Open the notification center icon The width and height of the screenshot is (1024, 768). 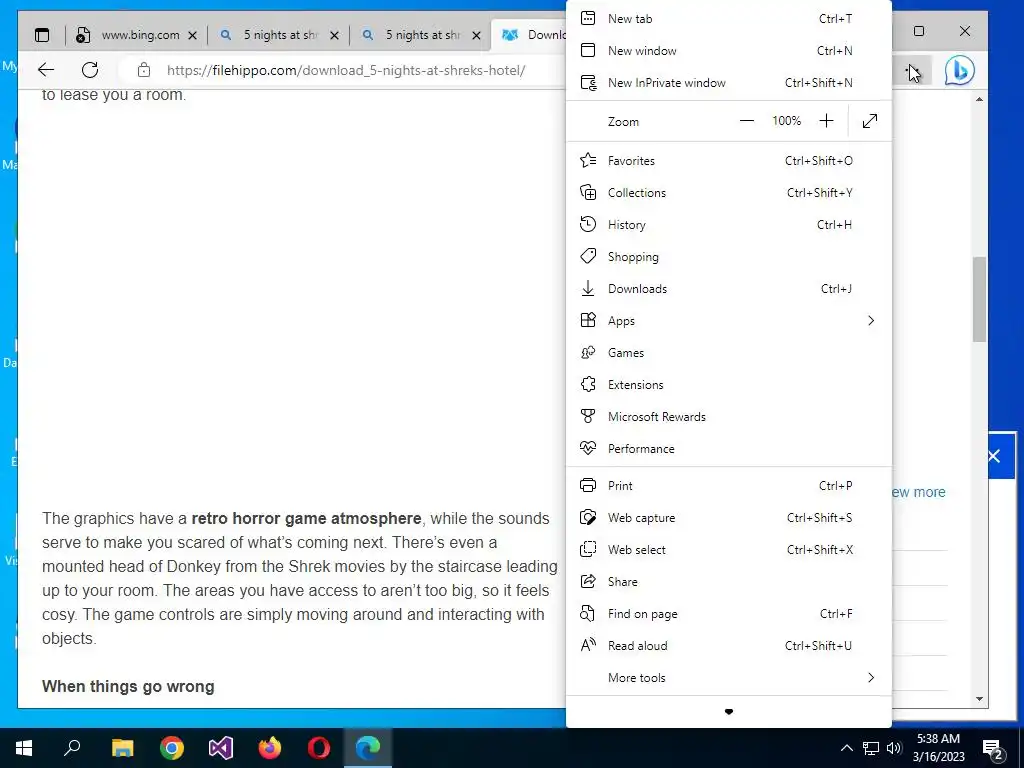point(993,748)
